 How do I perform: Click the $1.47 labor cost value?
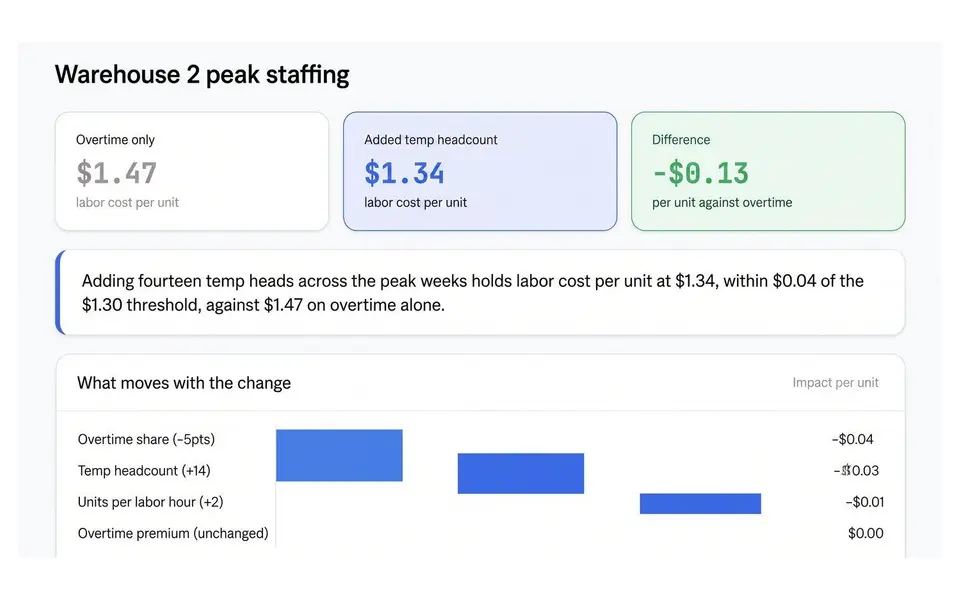[x=116, y=173]
